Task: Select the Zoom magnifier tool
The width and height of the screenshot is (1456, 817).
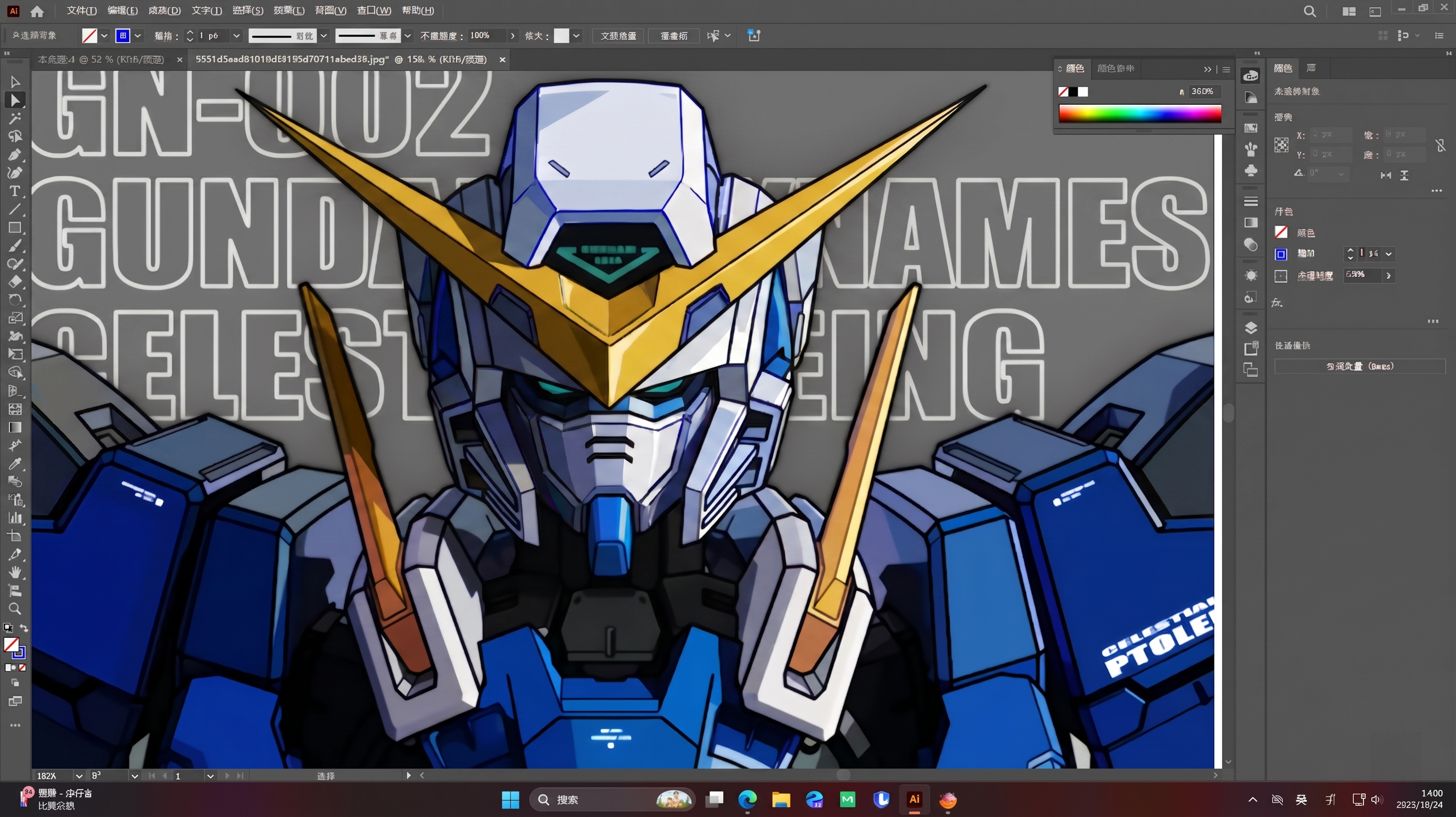Action: [15, 608]
